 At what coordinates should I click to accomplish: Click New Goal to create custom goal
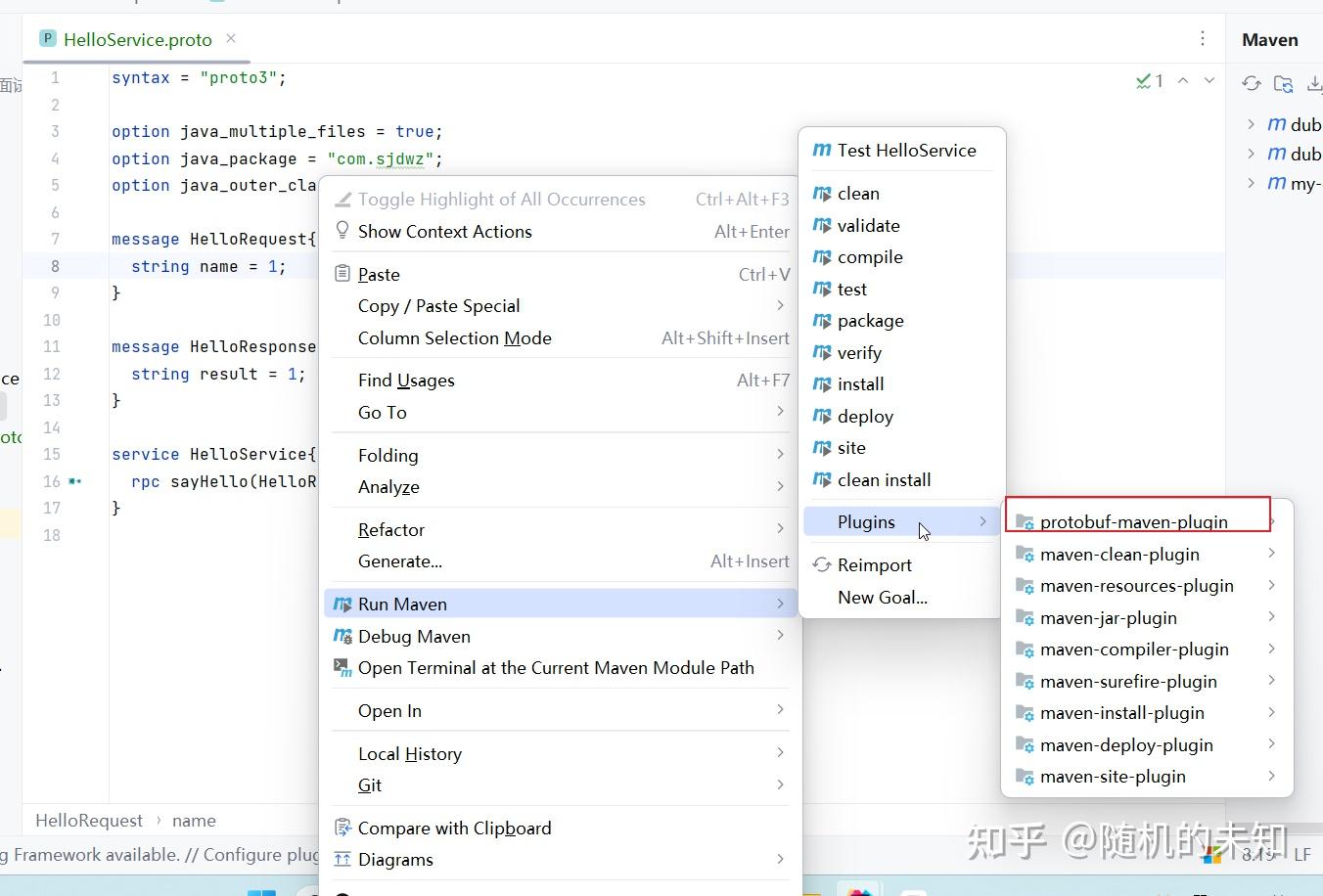[882, 597]
